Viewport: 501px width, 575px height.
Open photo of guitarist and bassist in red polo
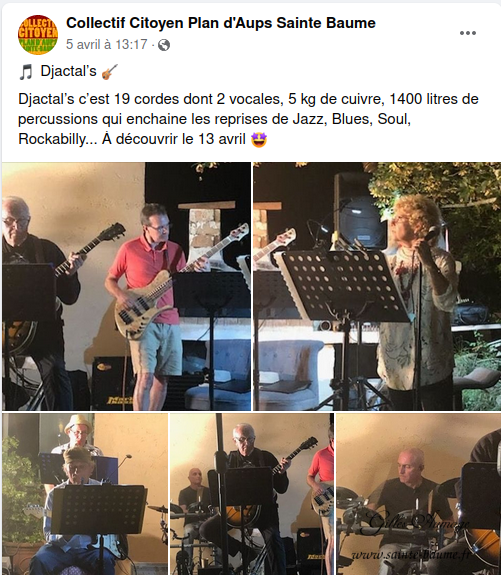[x=126, y=286]
